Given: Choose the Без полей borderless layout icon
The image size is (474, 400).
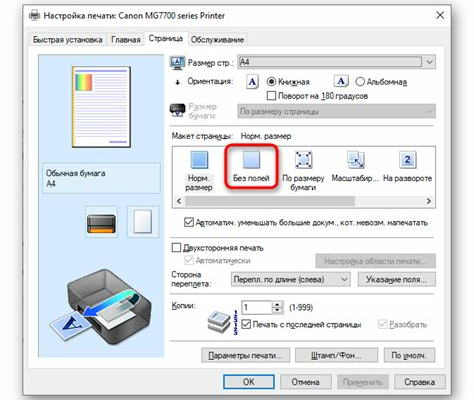Looking at the screenshot, I should 251,159.
